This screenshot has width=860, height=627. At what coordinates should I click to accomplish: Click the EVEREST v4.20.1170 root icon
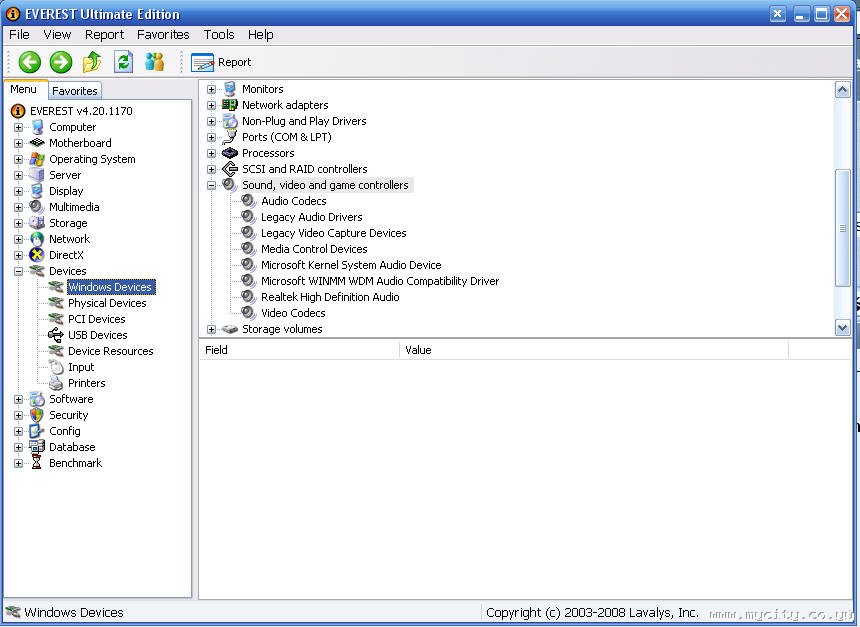[x=18, y=111]
